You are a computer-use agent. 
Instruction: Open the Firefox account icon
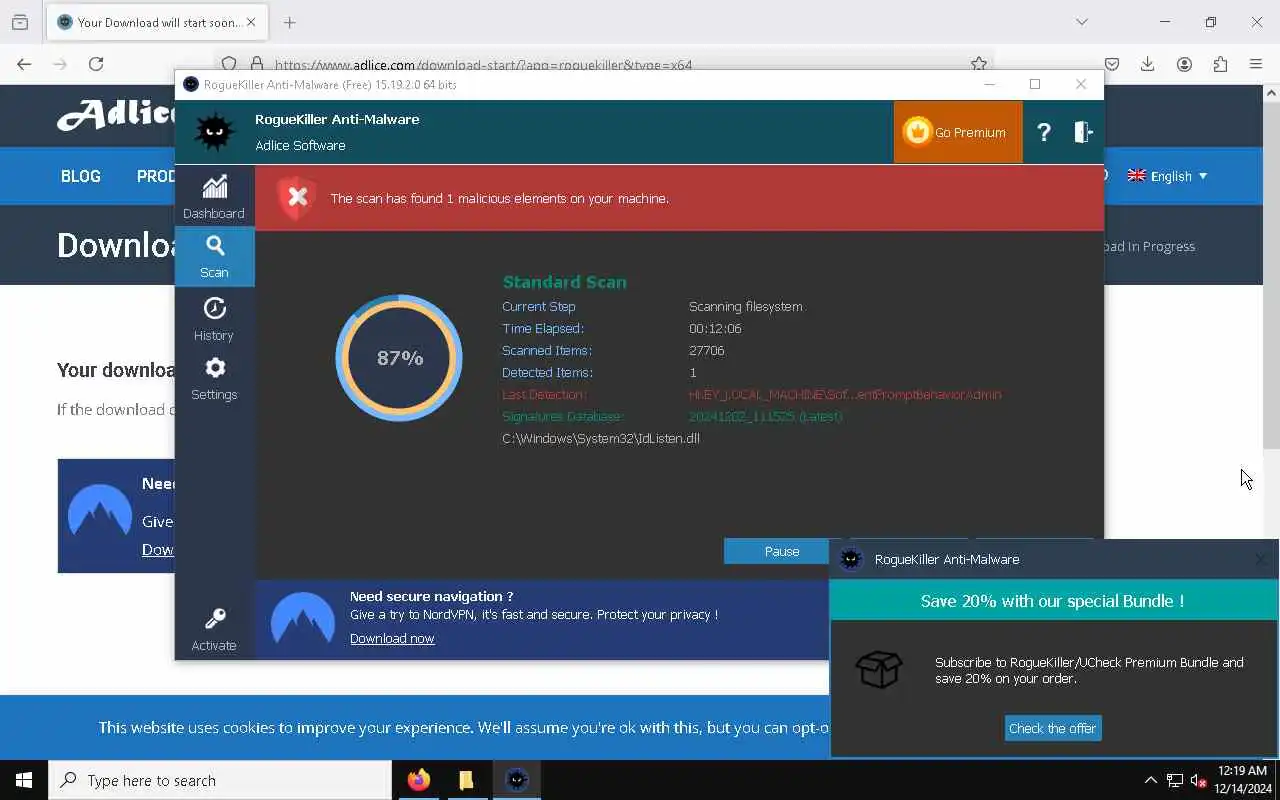1184,64
